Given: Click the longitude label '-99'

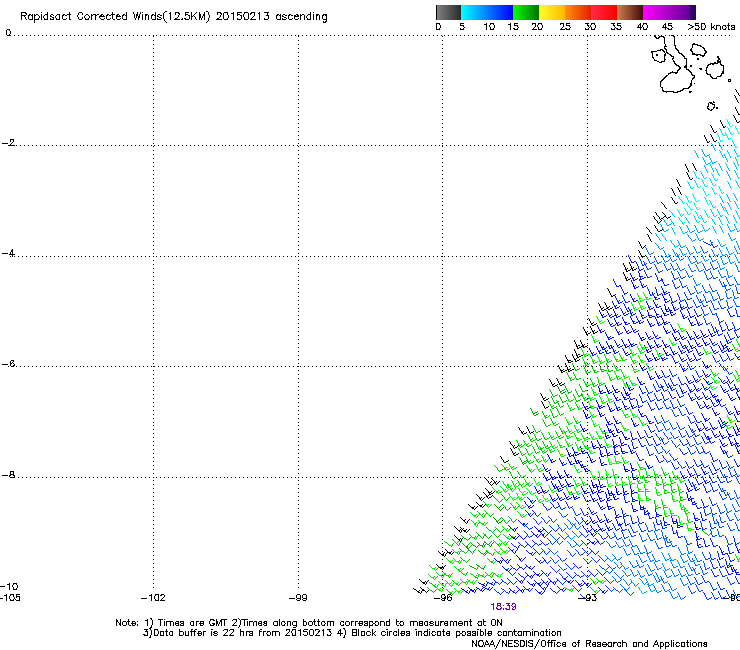Looking at the screenshot, I should [298, 598].
